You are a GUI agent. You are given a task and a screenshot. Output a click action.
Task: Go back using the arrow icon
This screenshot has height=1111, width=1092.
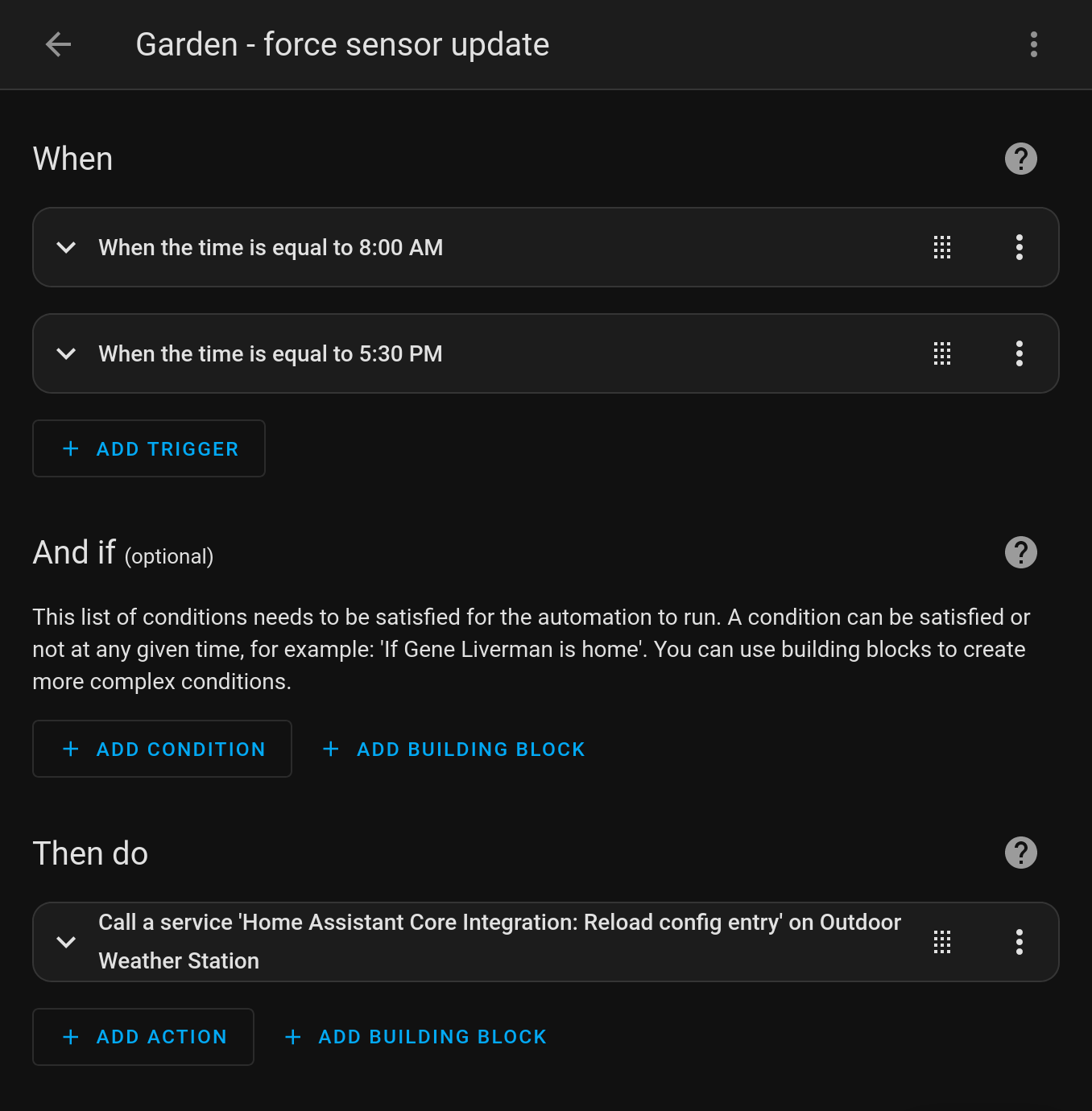(59, 44)
